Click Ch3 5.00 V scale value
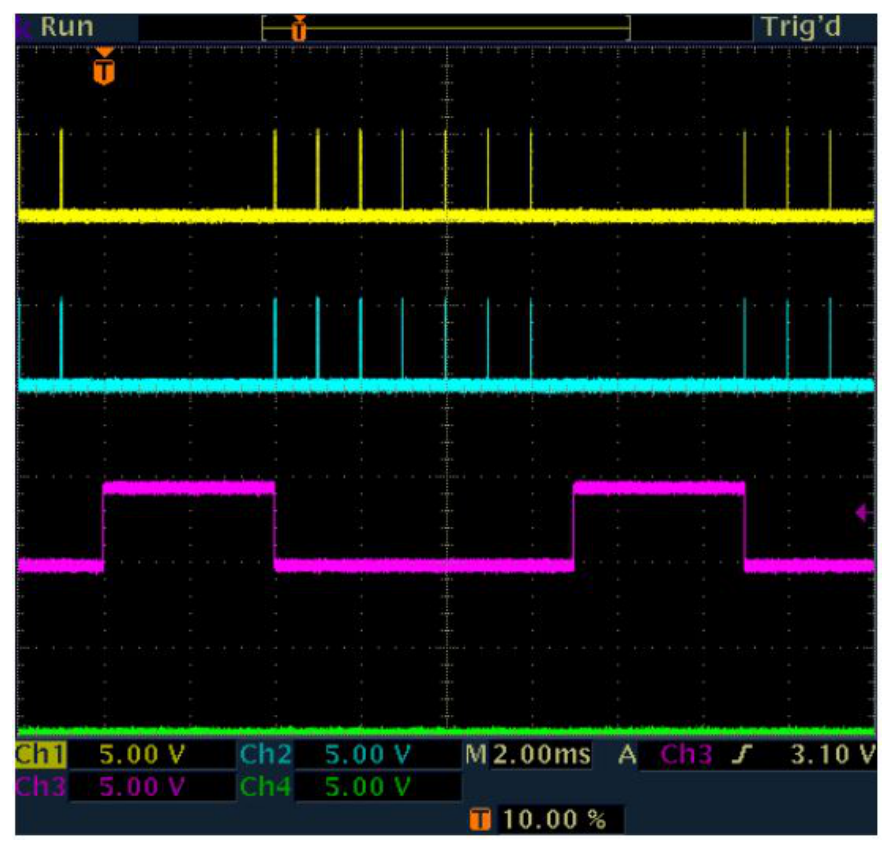The width and height of the screenshot is (892, 851). (x=142, y=786)
